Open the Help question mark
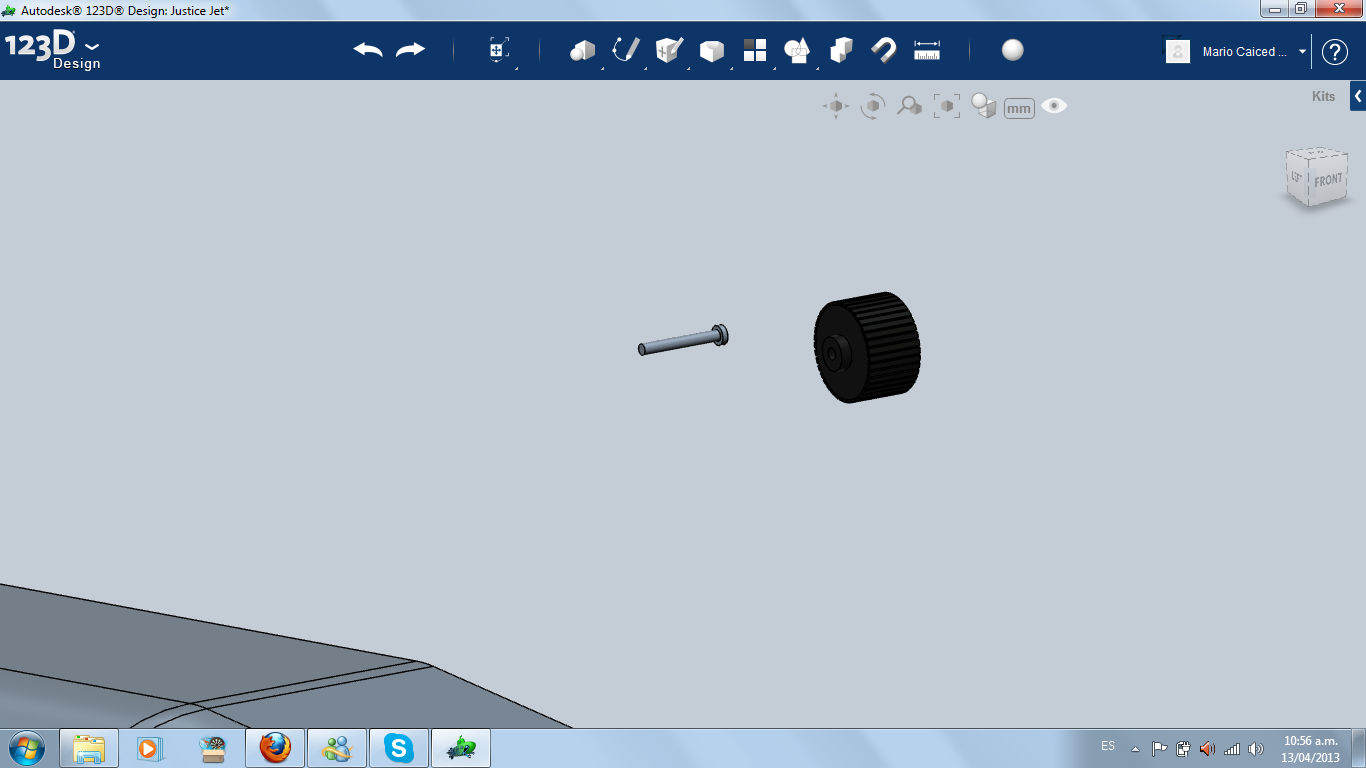This screenshot has width=1366, height=768. point(1335,52)
